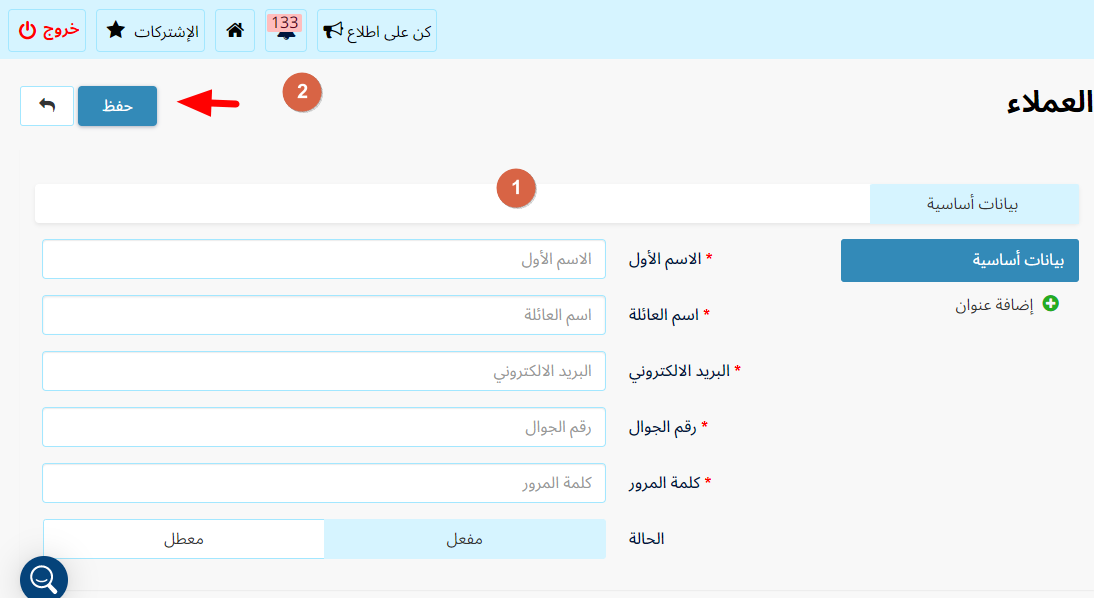Open the notifications bell showing 133
The image size is (1094, 598).
[285, 31]
